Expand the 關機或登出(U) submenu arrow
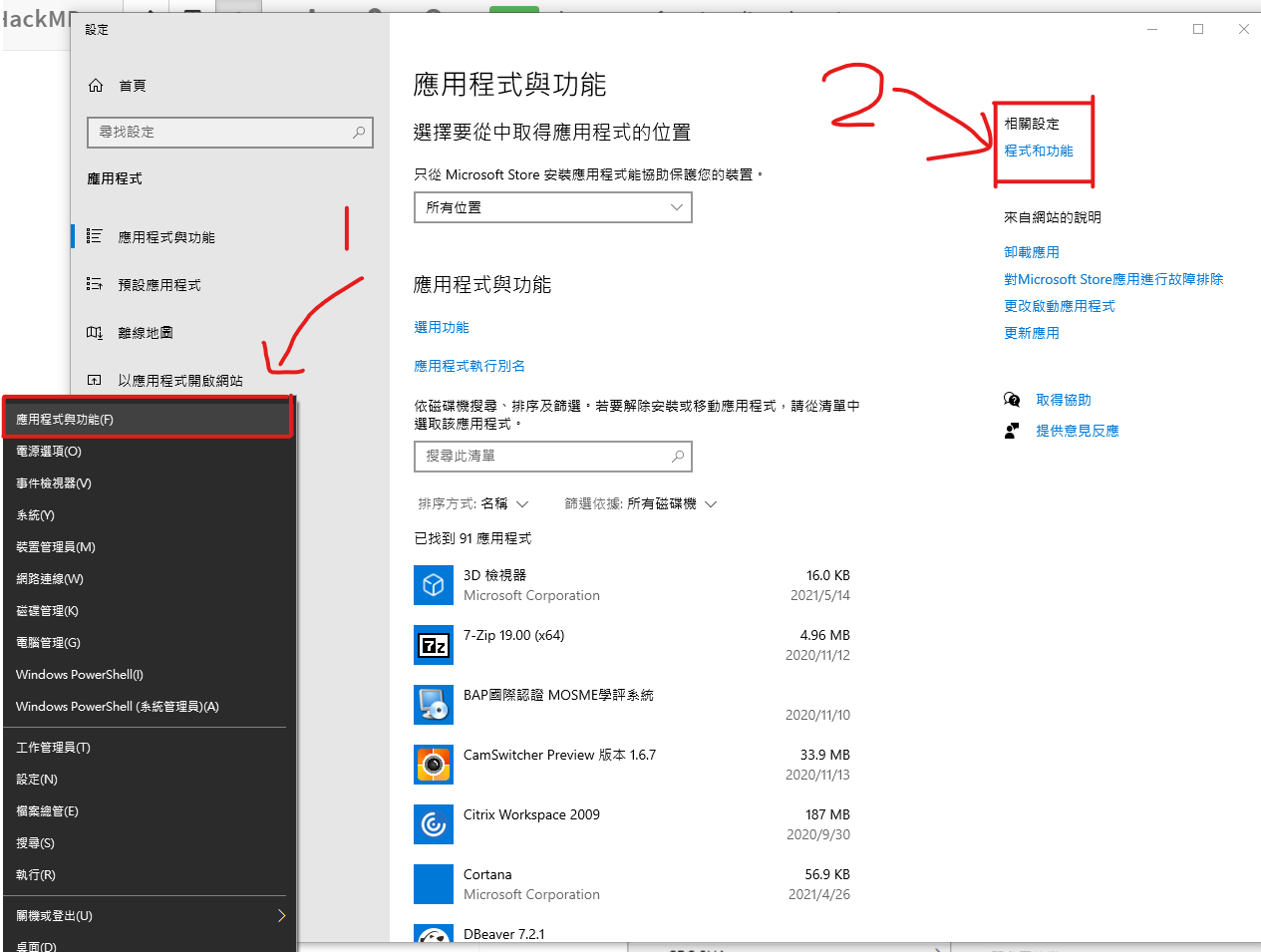This screenshot has width=1261, height=952. [281, 915]
